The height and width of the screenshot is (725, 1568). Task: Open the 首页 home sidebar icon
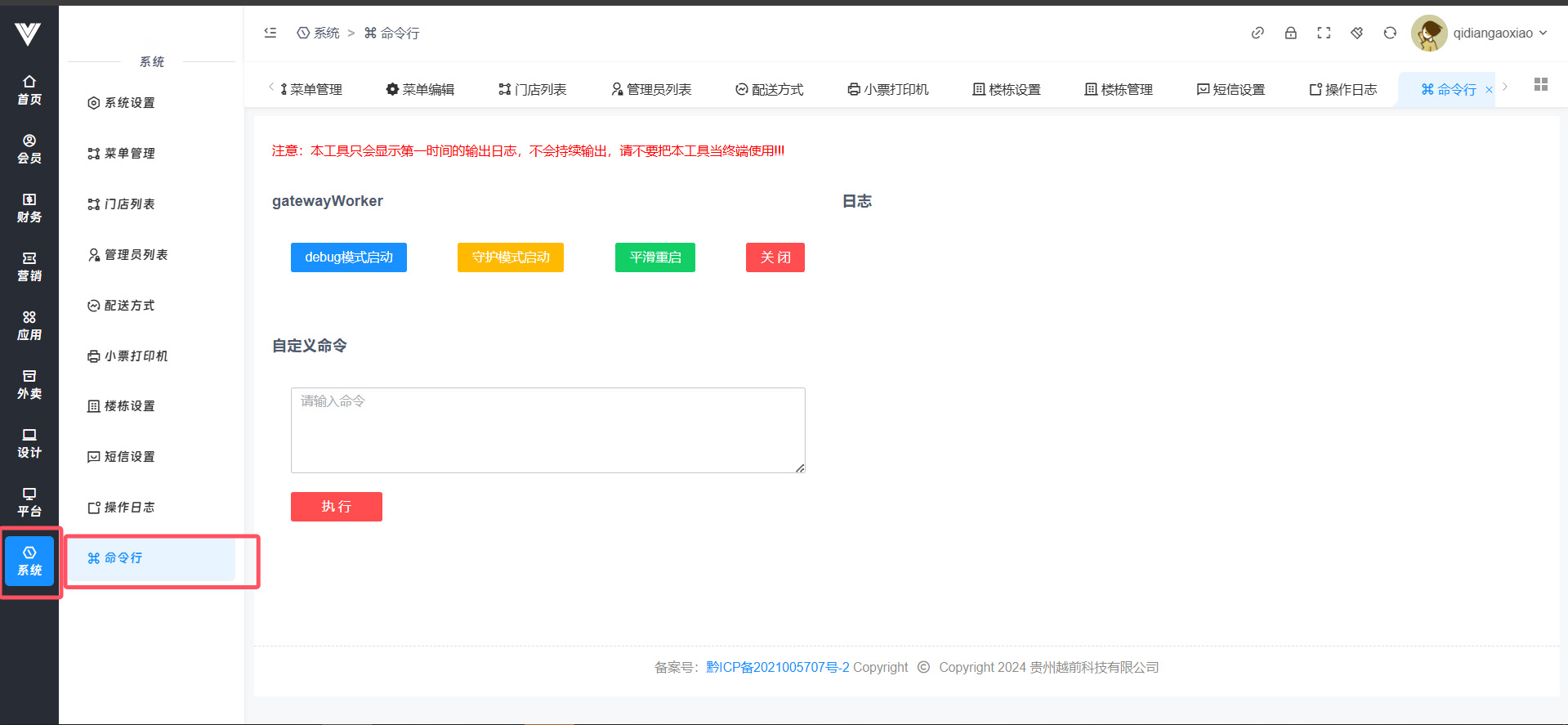(x=29, y=90)
